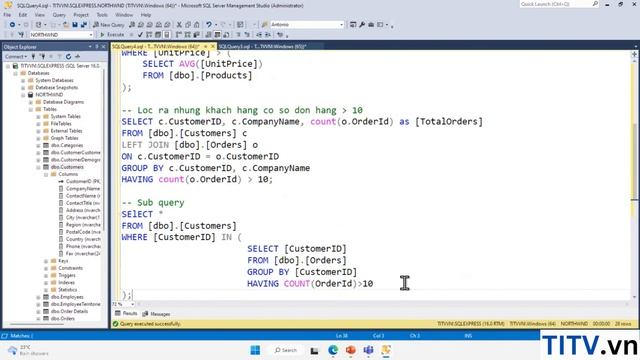Image resolution: width=640 pixels, height=360 pixels.
Task: Expand the Keys folder node
Action: [46, 261]
